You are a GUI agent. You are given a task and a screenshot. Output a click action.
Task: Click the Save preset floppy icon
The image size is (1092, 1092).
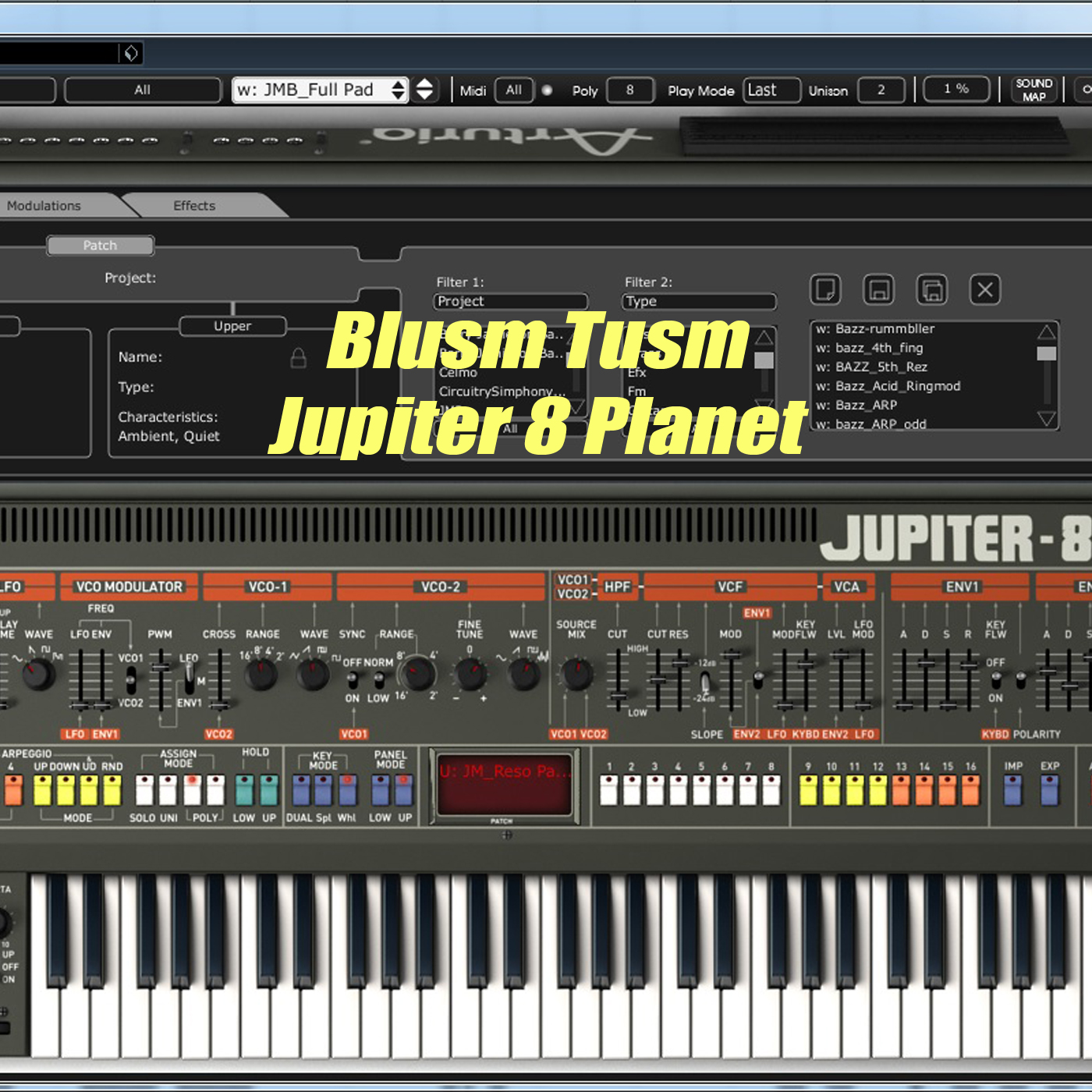click(878, 289)
